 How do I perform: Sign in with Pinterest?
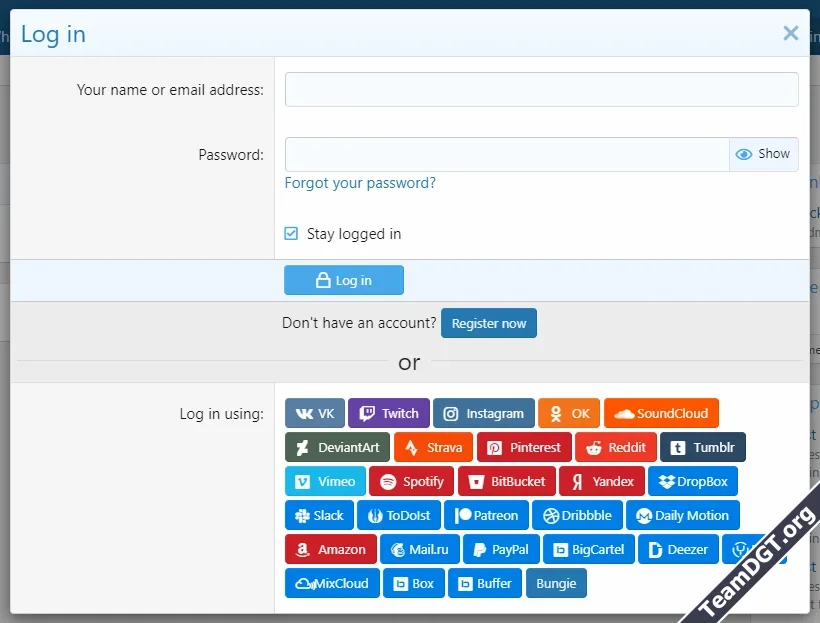click(x=524, y=447)
